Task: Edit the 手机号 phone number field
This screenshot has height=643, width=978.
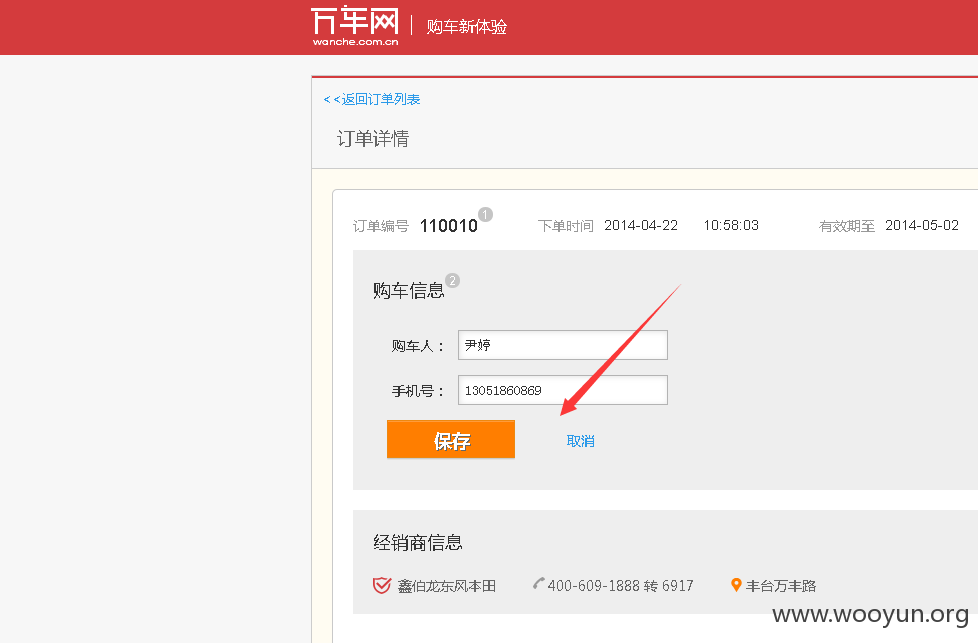Action: 563,390
